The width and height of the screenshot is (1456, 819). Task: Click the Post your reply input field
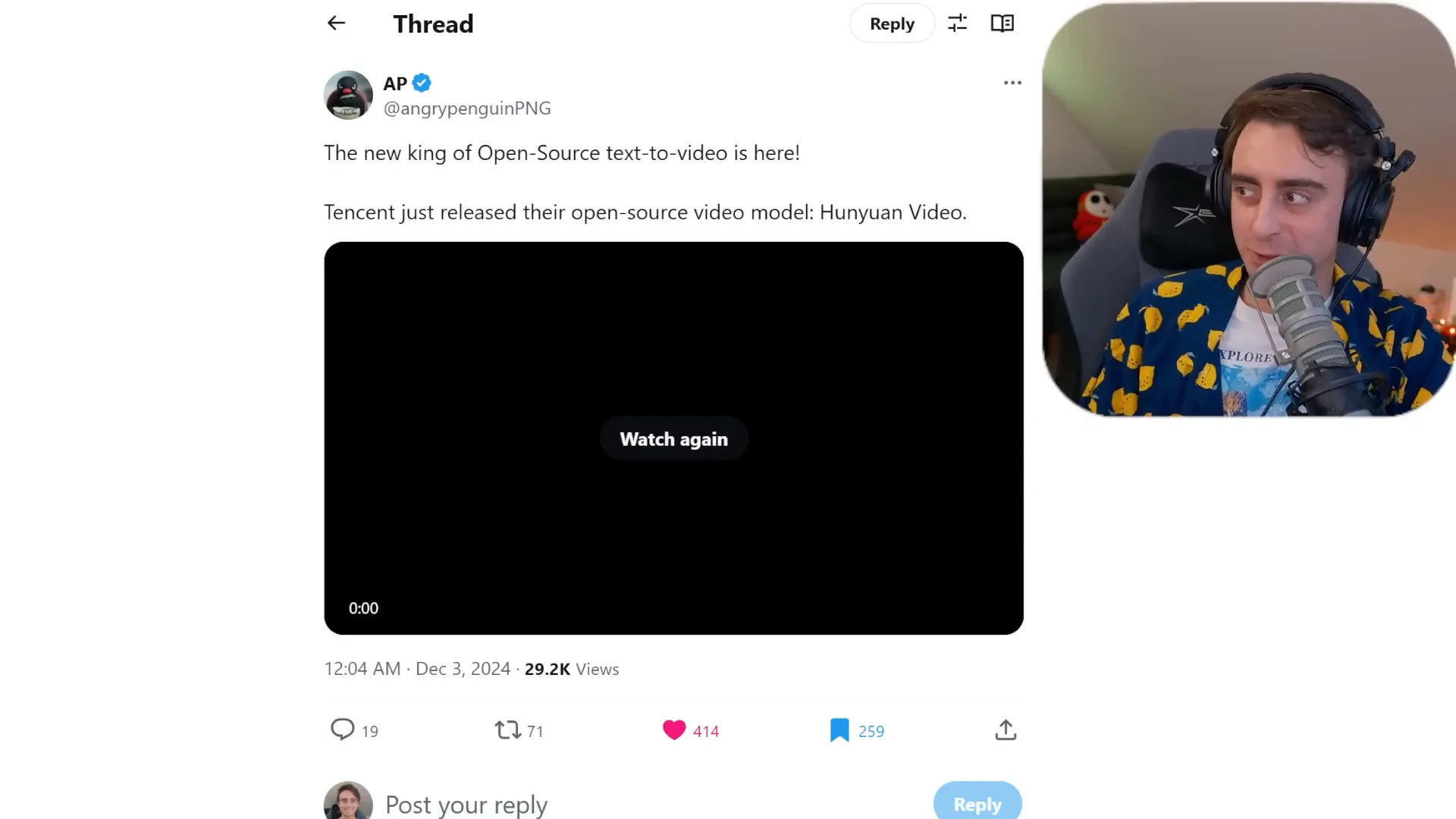coord(466,804)
